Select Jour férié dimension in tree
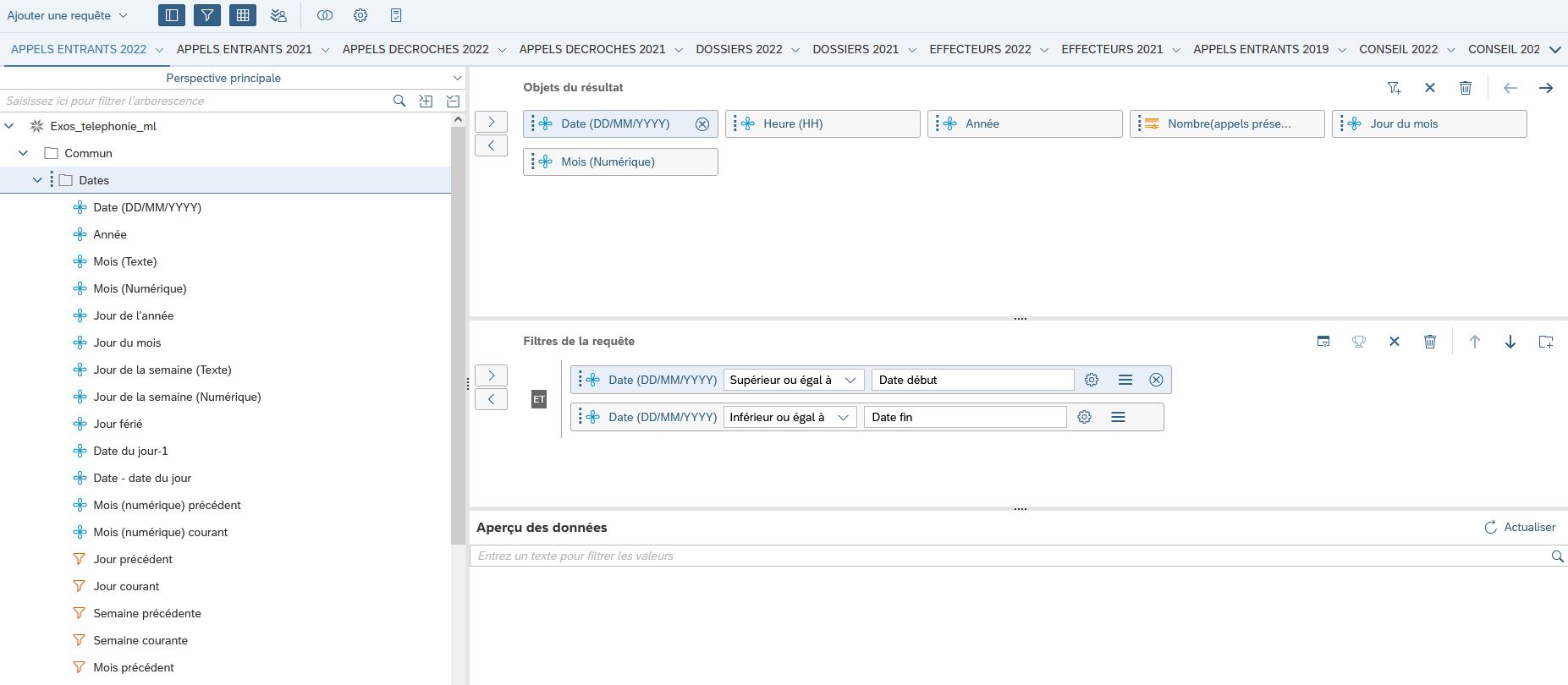This screenshot has width=1568, height=685. click(x=118, y=424)
